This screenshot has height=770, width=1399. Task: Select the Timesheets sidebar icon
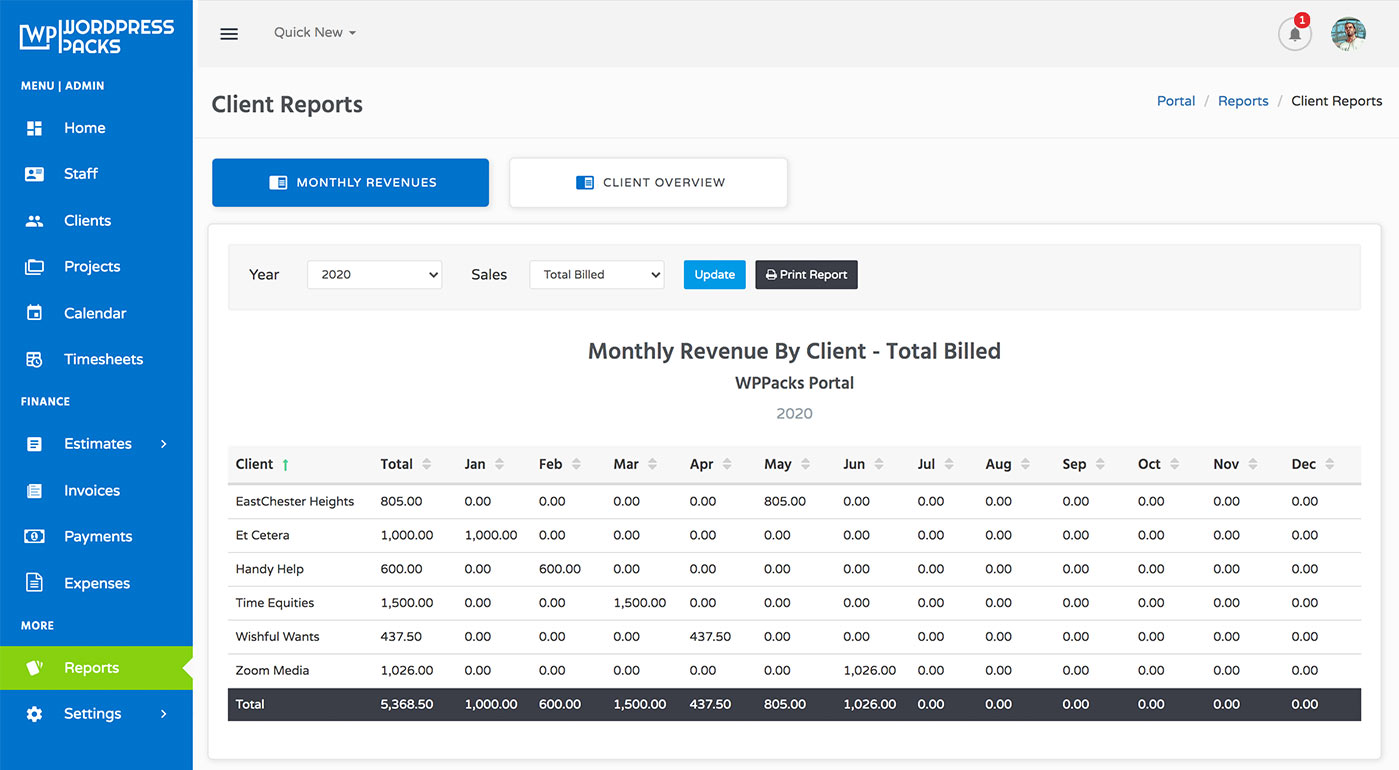click(x=34, y=359)
